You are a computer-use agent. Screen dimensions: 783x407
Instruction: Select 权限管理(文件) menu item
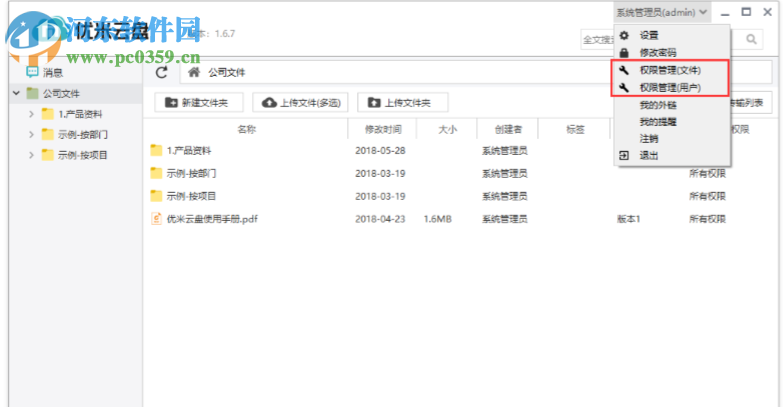point(672,70)
